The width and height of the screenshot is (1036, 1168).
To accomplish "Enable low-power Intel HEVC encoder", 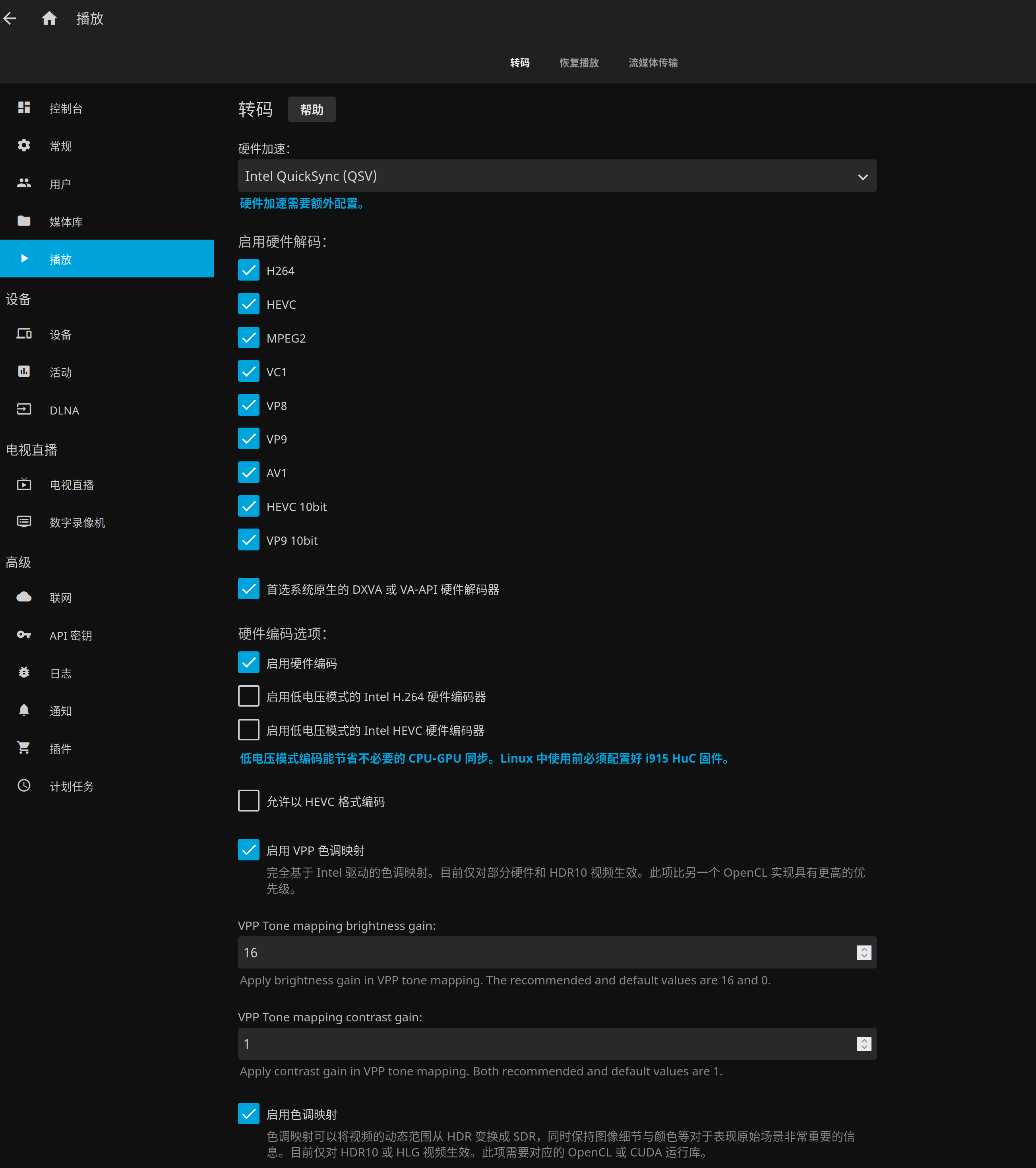I will pos(249,730).
